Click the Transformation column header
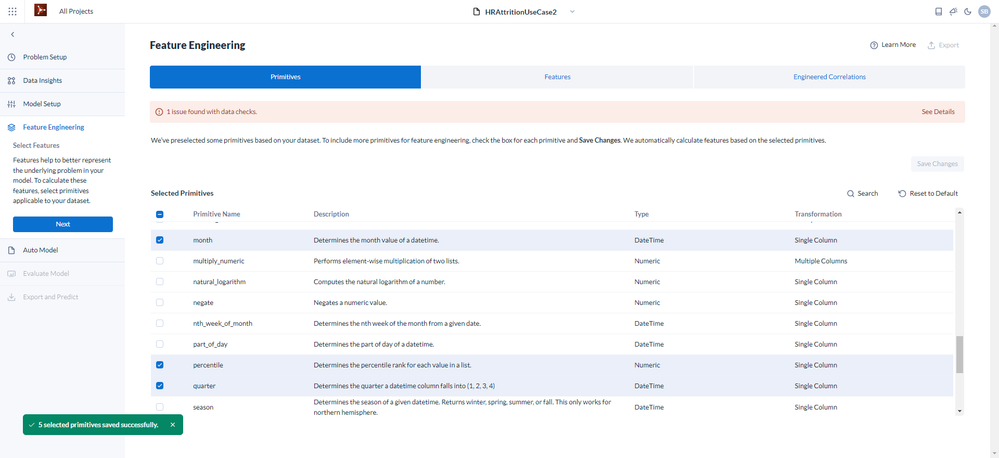This screenshot has width=999, height=458. [x=818, y=214]
